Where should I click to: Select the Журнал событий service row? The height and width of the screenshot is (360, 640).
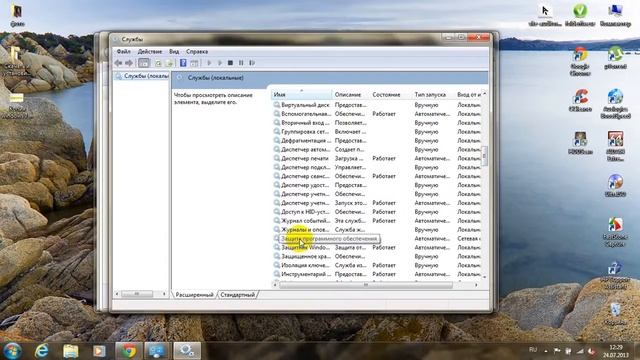(x=377, y=221)
